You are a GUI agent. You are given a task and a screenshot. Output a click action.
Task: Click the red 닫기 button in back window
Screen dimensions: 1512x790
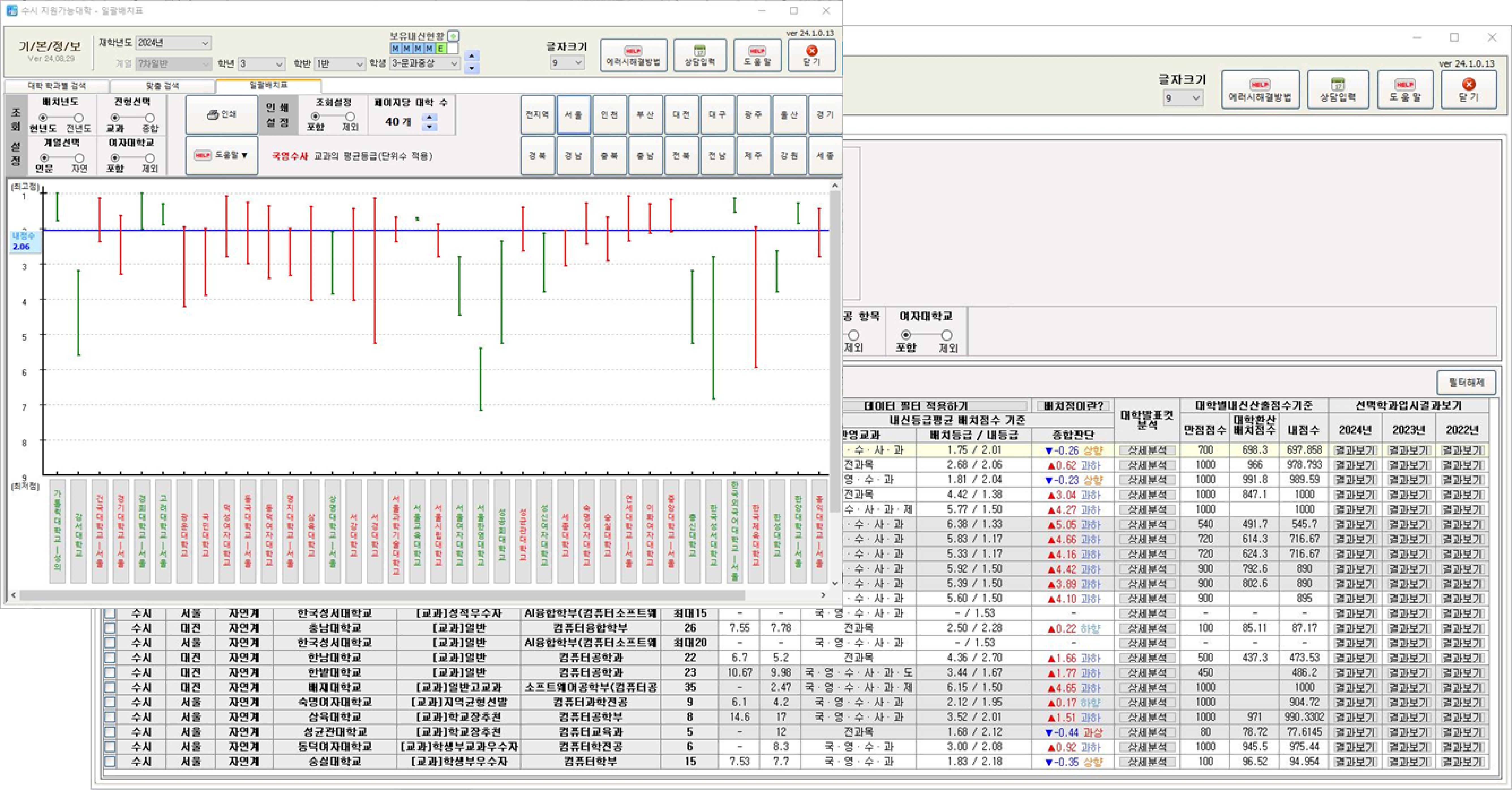[1468, 90]
